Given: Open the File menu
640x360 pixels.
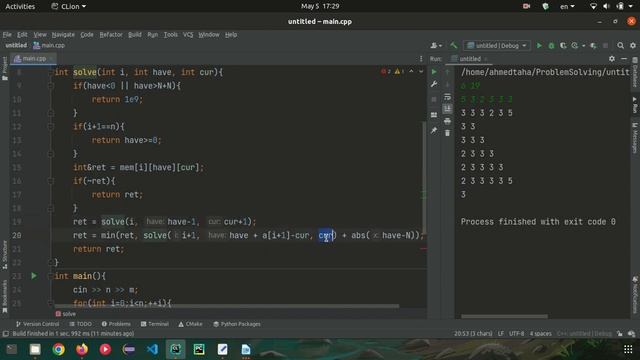Looking at the screenshot, I should pyautogui.click(x=7, y=35).
